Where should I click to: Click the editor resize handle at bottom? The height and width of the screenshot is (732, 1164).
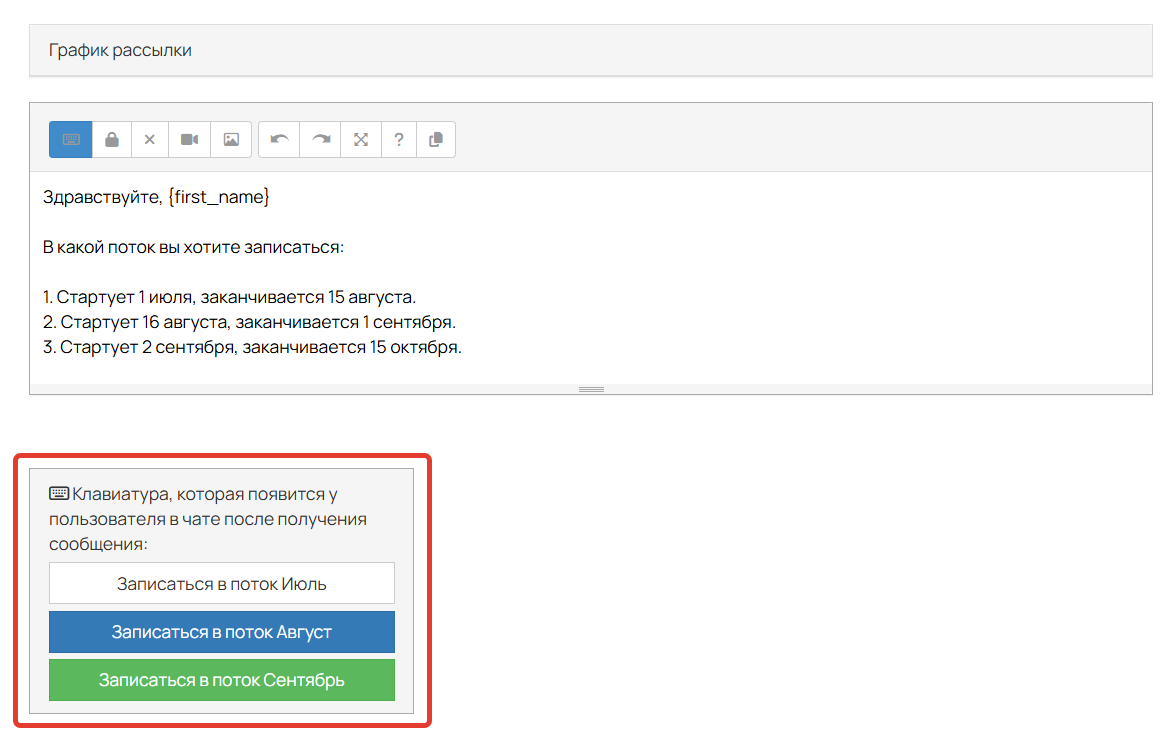(x=591, y=389)
